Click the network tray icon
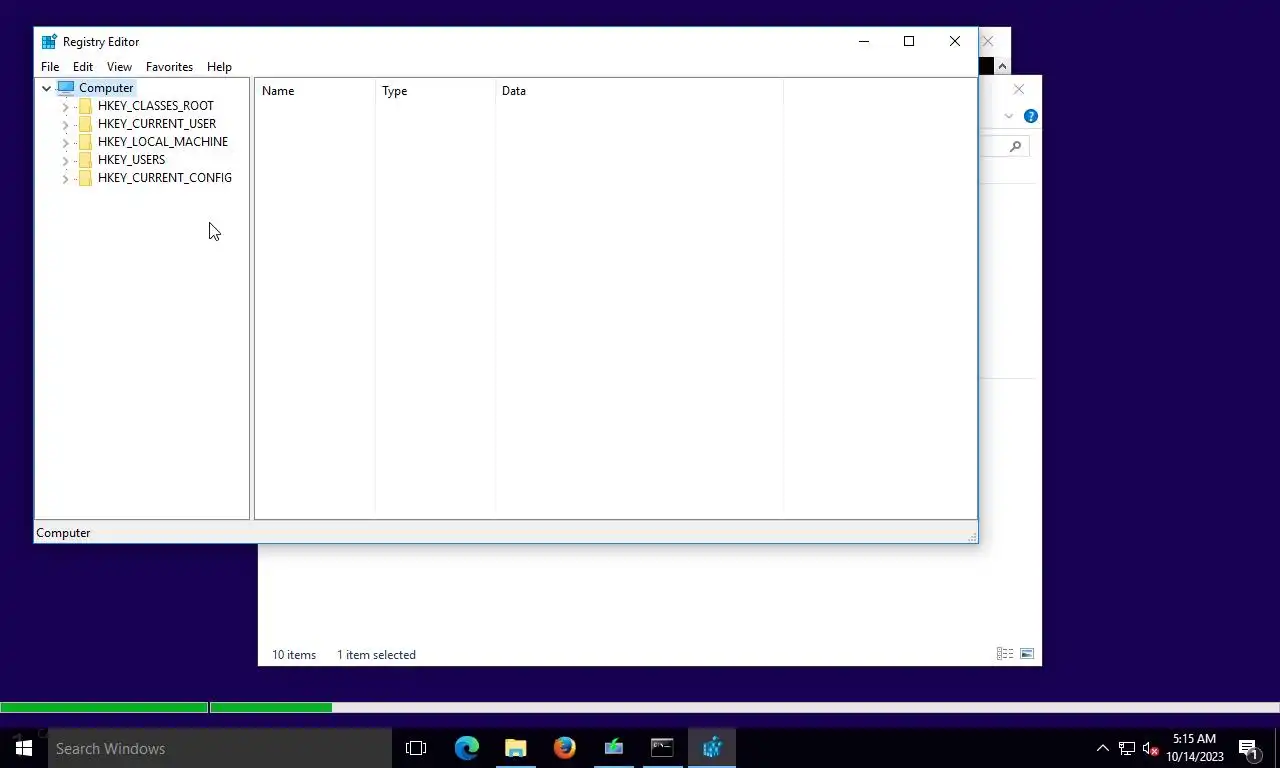The width and height of the screenshot is (1280, 768). pos(1127,748)
